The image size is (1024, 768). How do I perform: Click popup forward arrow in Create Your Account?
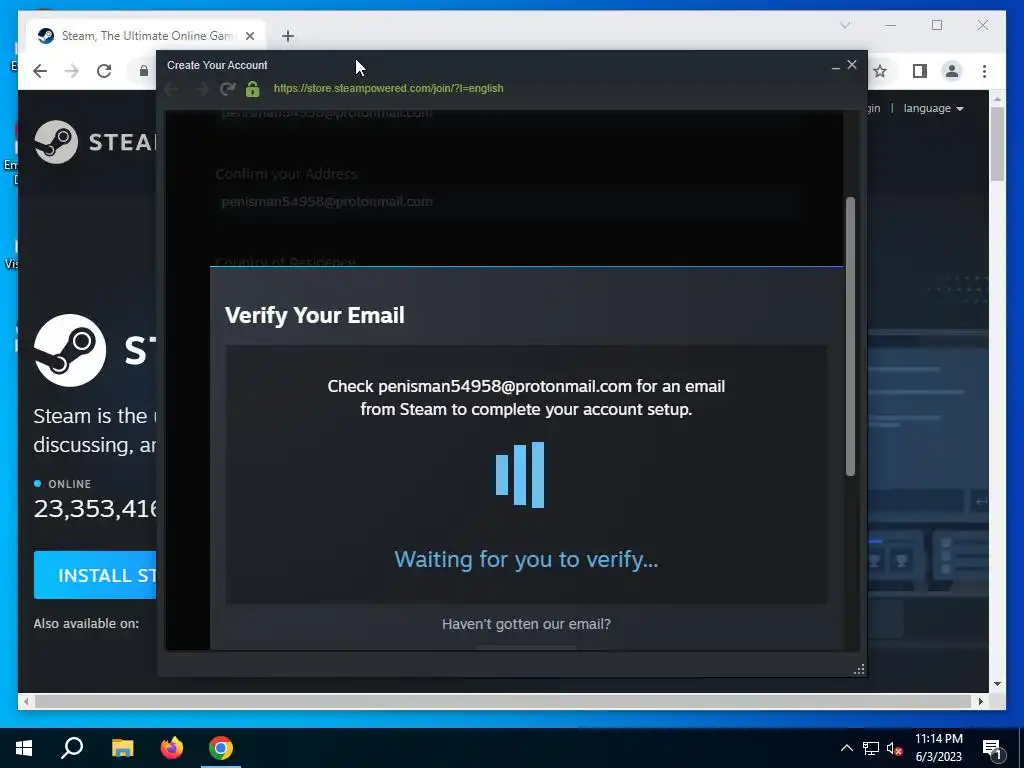(202, 89)
